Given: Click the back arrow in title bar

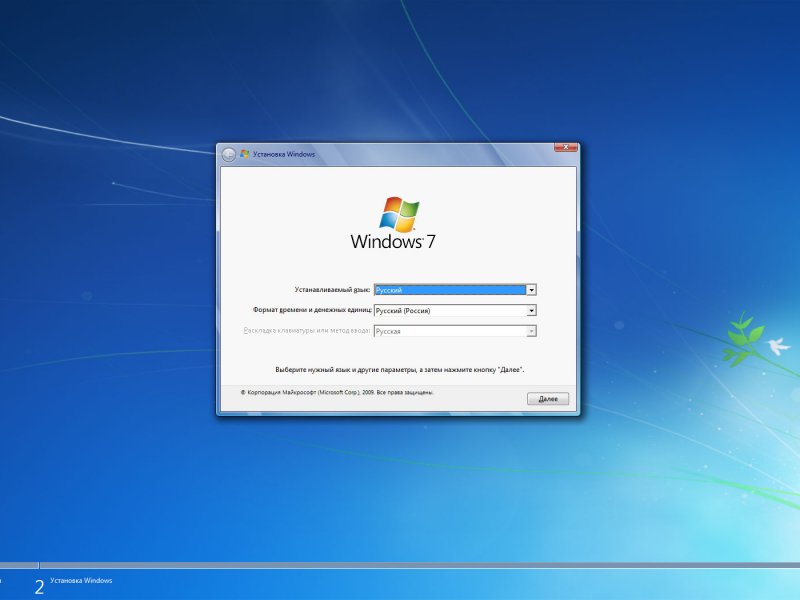Looking at the screenshot, I should (x=229, y=155).
